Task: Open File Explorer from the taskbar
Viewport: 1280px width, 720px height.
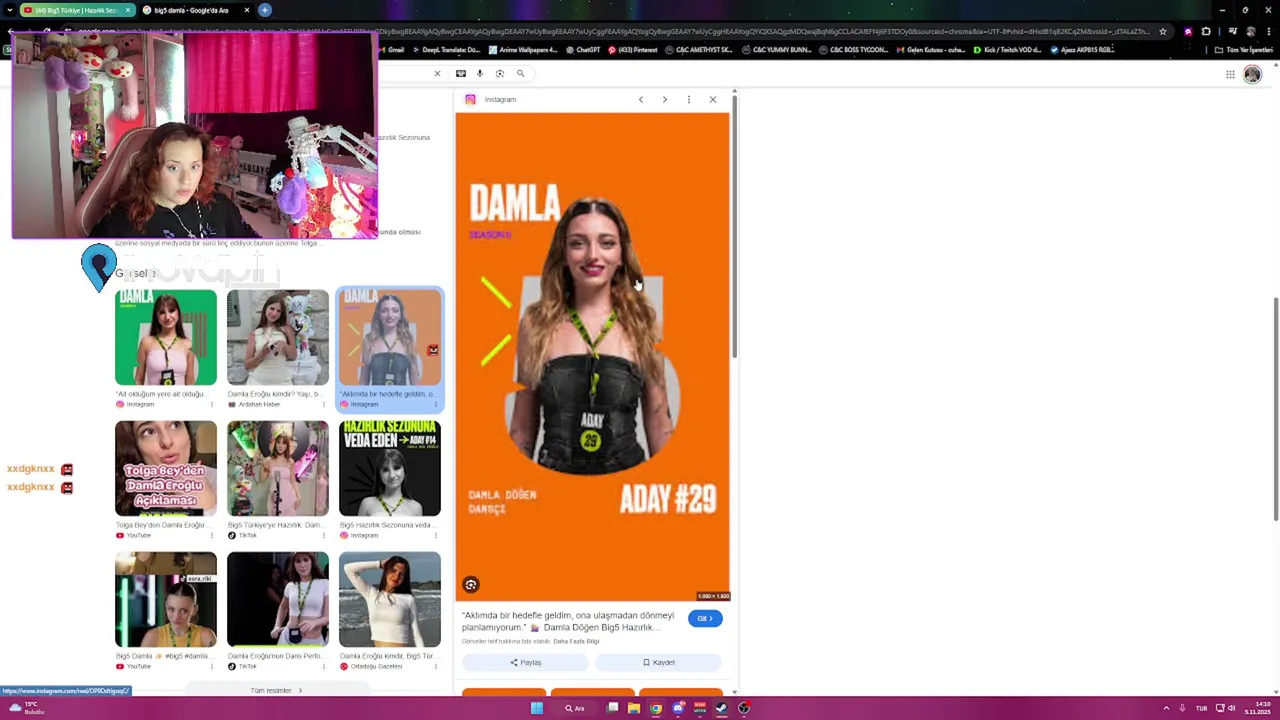Action: [634, 708]
